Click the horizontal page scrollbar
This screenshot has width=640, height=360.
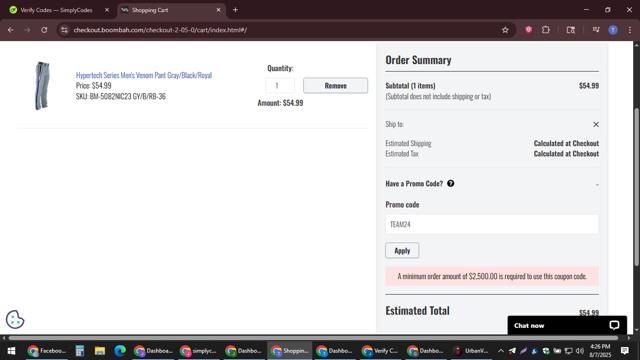[313, 338]
